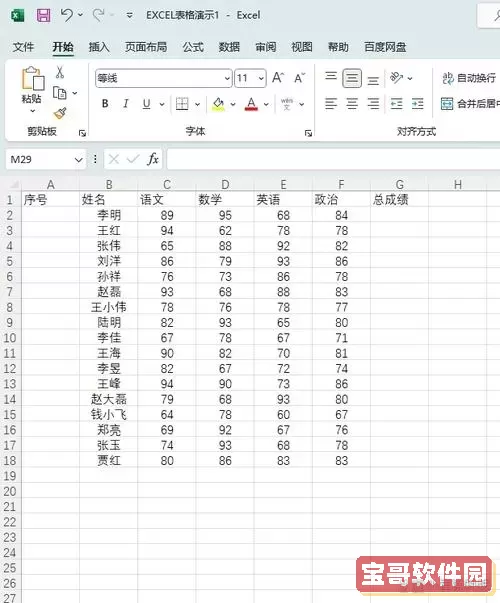Expand the font color palette arrow
This screenshot has height=603, width=500.
click(x=266, y=104)
